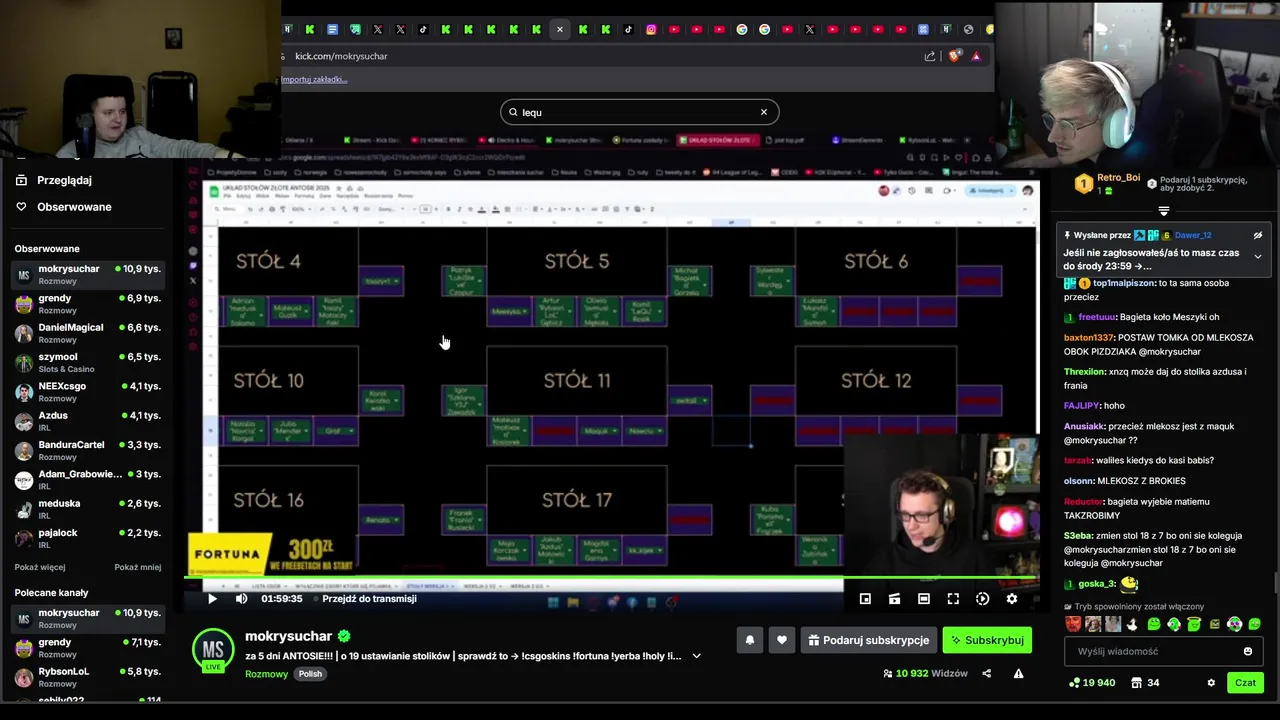
Task: Enter fullscreen mode in the player
Action: click(953, 598)
